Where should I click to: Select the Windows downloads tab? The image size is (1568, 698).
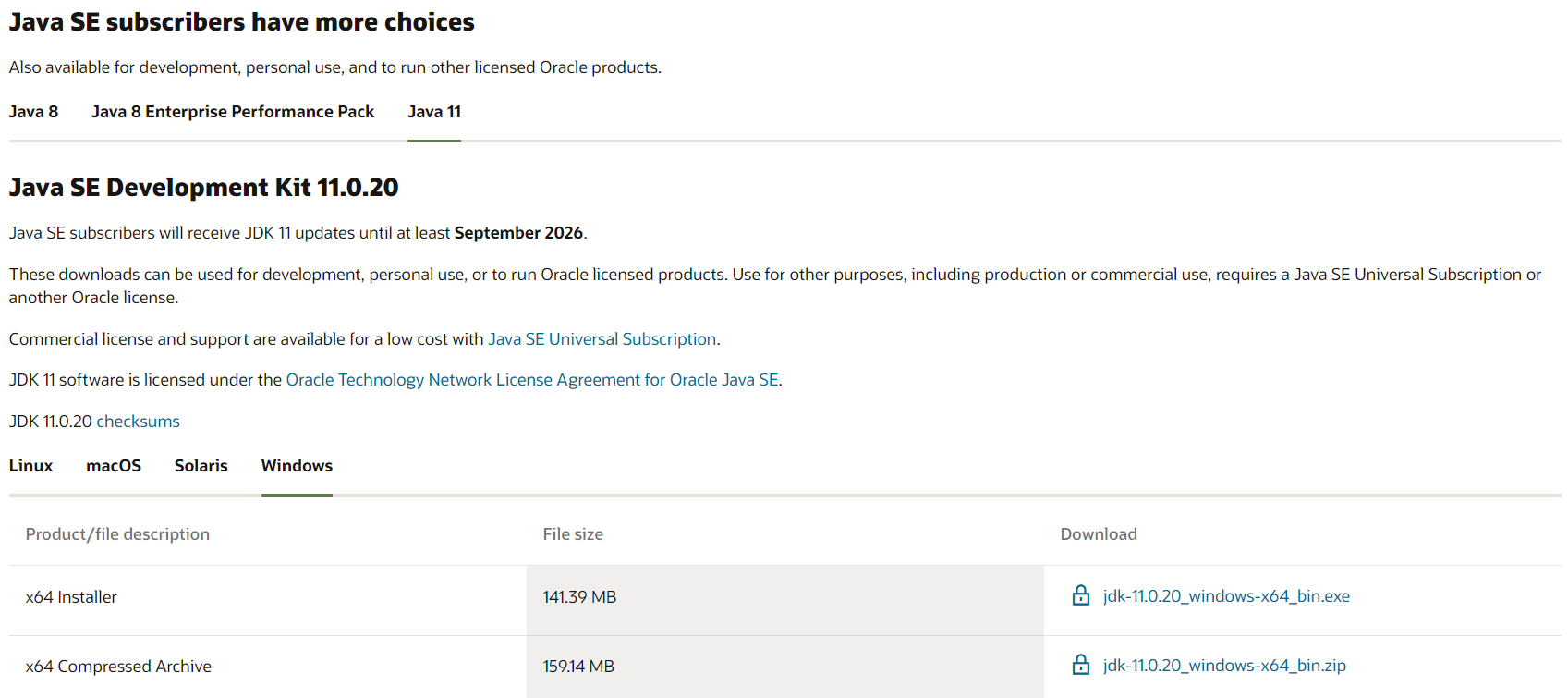click(x=297, y=466)
